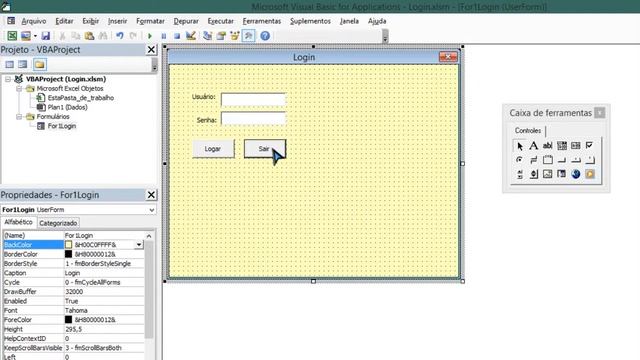Screen dimensions: 640x360
Task: Select the ToggleButton control in toolbox
Action: click(533, 160)
